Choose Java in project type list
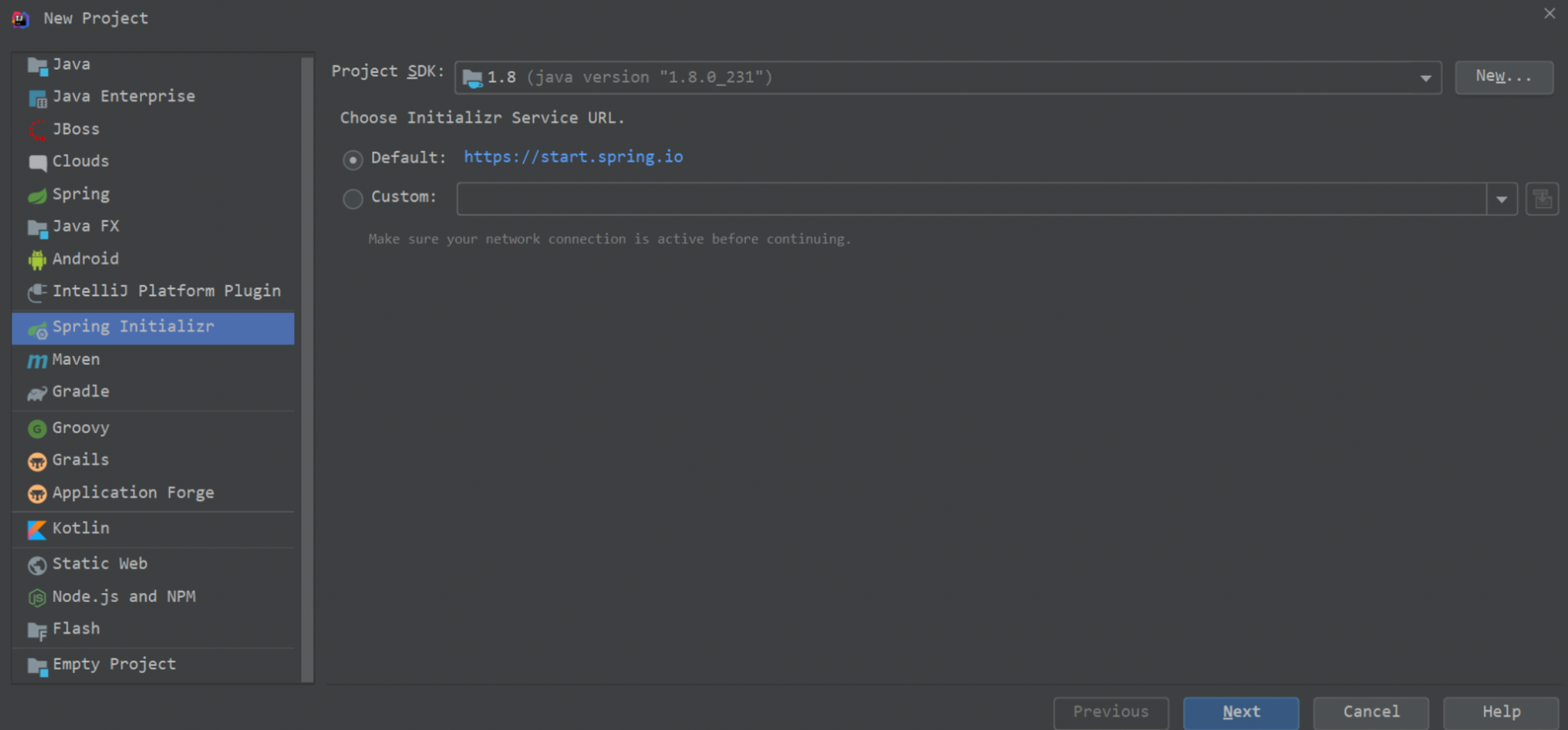The height and width of the screenshot is (730, 1568). click(153, 65)
